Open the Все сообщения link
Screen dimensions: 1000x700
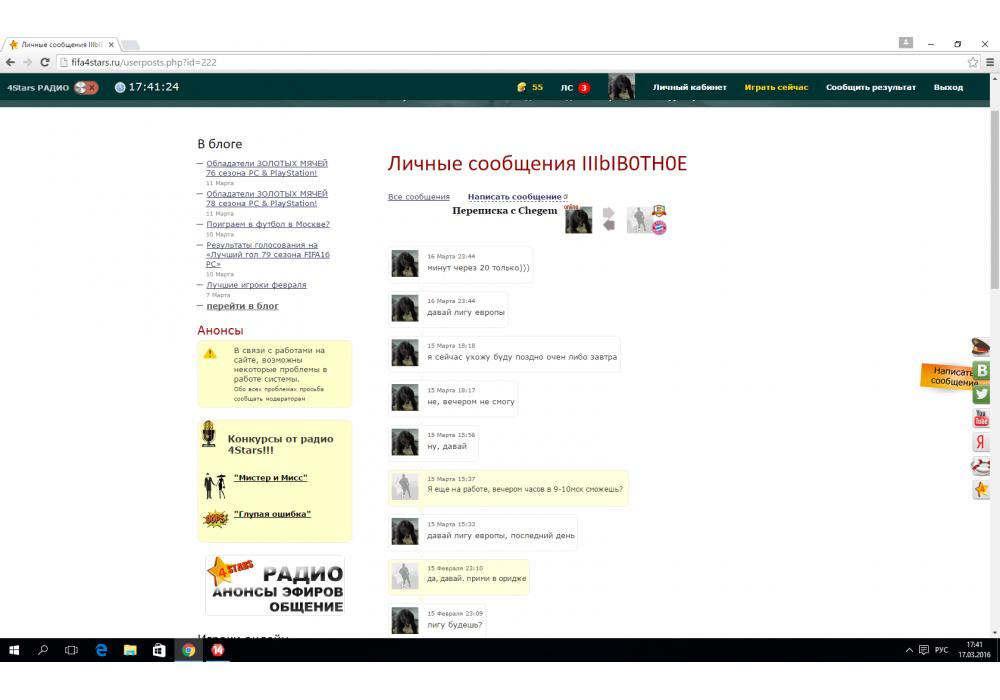pyautogui.click(x=418, y=197)
